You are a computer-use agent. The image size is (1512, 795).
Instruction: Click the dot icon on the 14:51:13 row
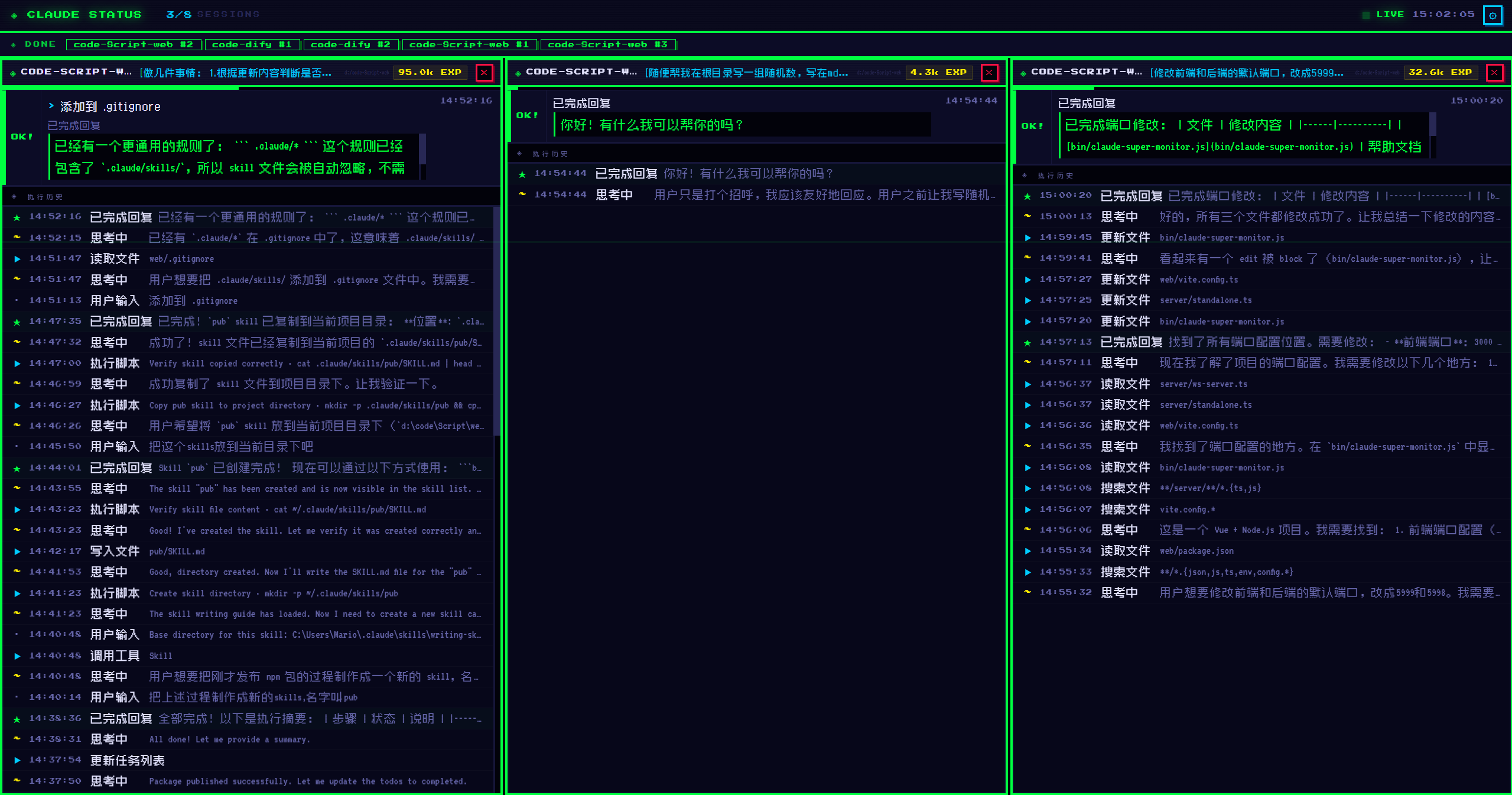[x=17, y=300]
